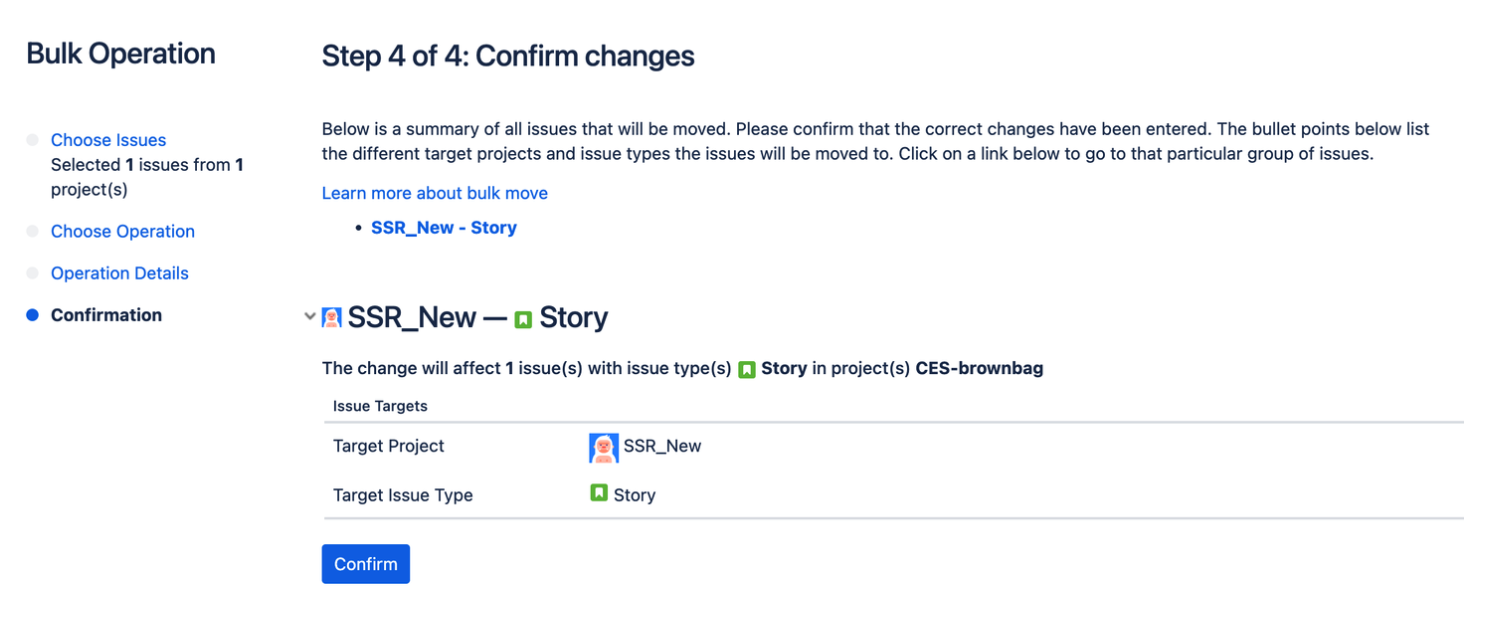
Task: Click the Story icon in the section heading
Action: click(523, 320)
